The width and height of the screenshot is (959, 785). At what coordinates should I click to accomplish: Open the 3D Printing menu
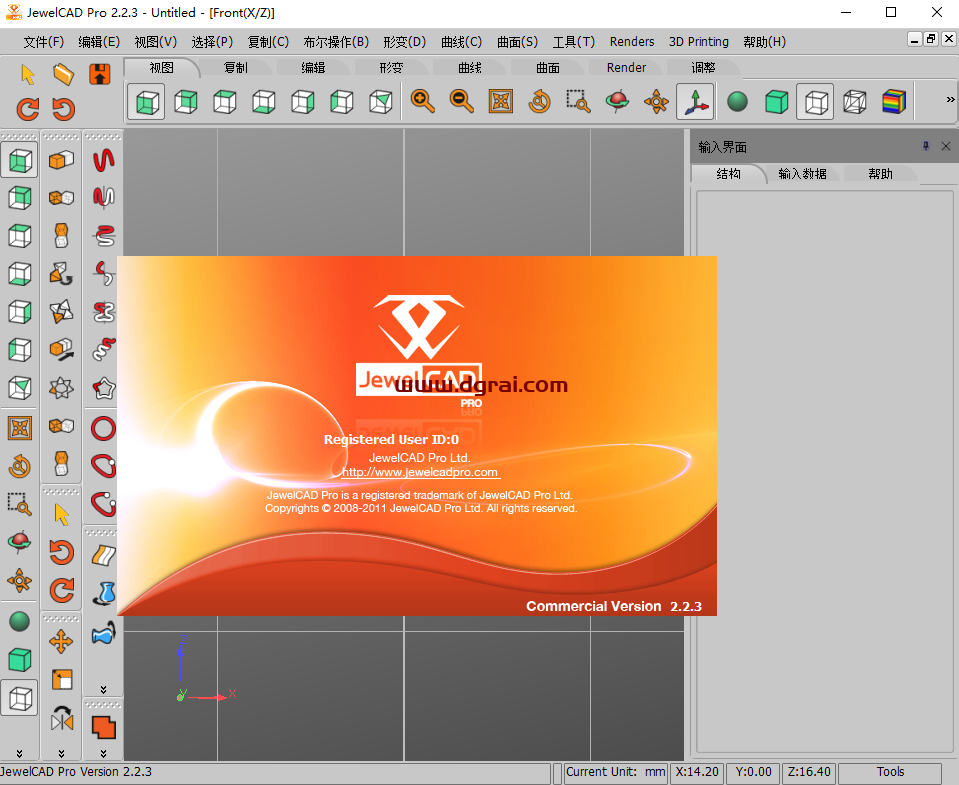pos(698,42)
